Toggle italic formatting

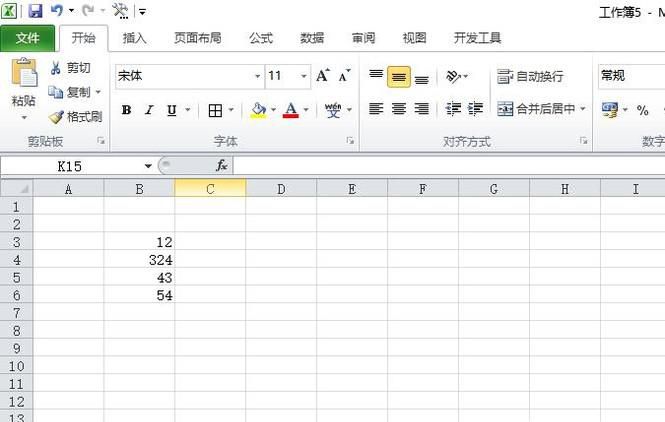coord(149,110)
